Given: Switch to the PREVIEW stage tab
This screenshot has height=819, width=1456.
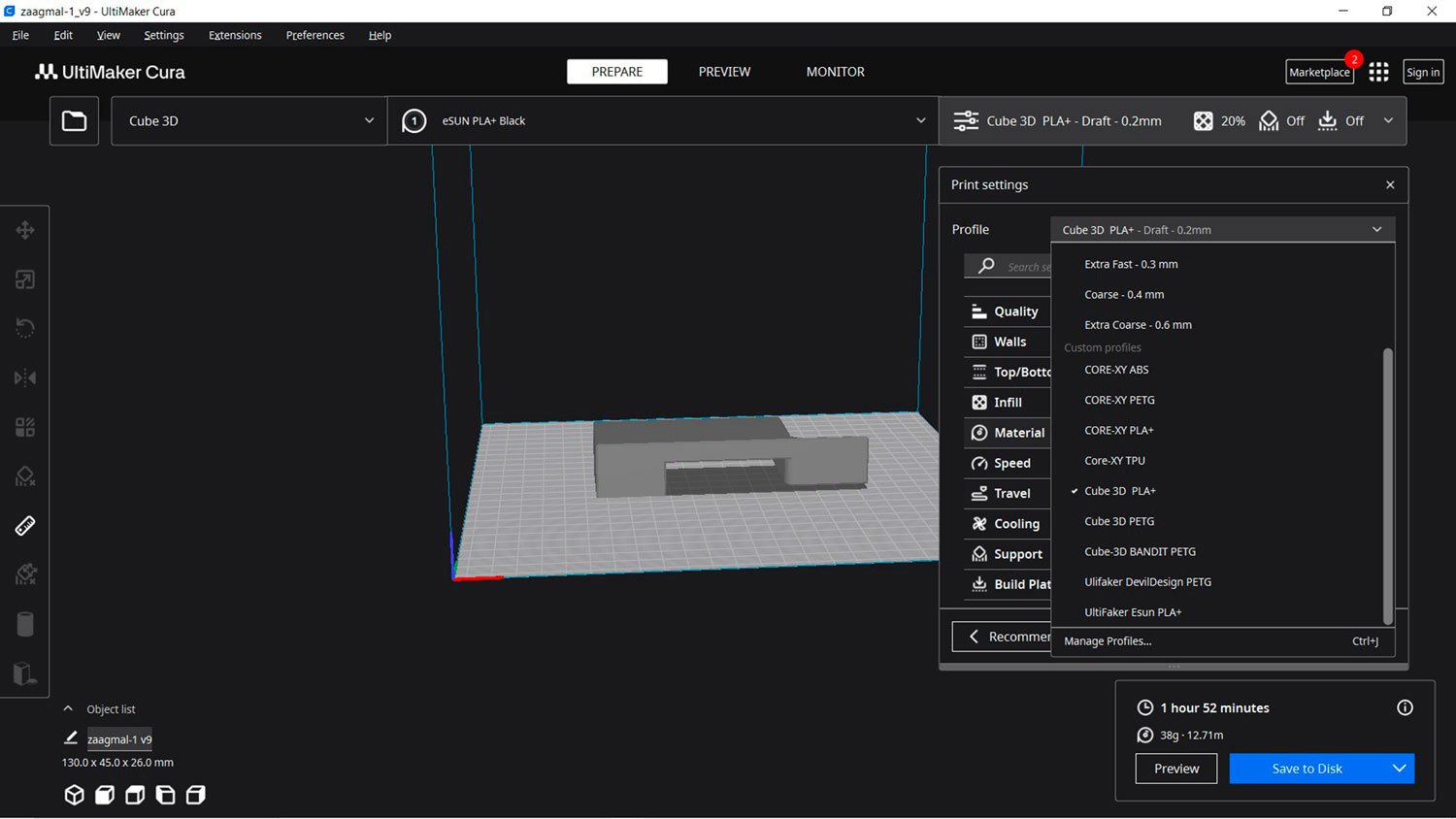Looking at the screenshot, I should click(x=724, y=72).
